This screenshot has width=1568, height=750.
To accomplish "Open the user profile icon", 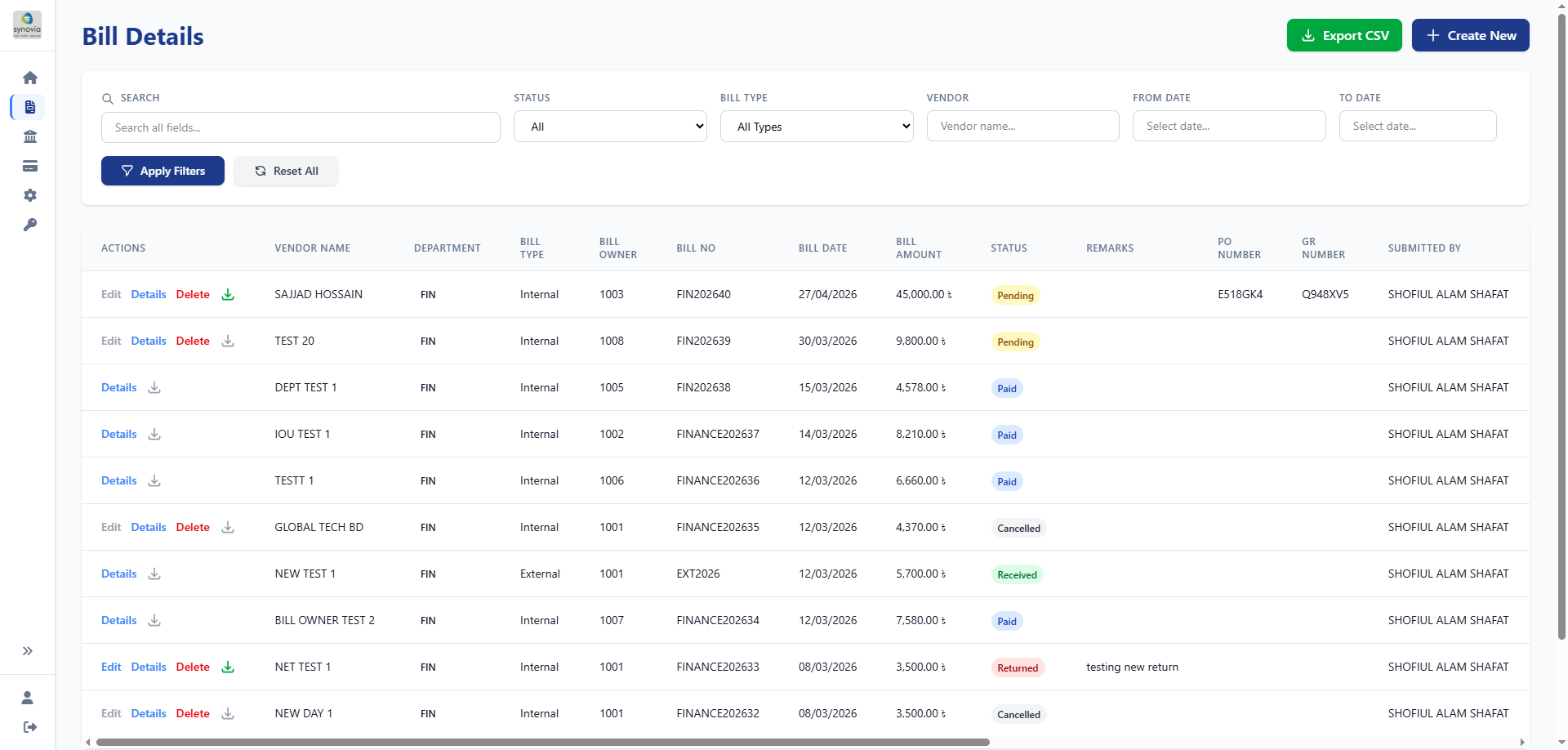I will point(28,698).
